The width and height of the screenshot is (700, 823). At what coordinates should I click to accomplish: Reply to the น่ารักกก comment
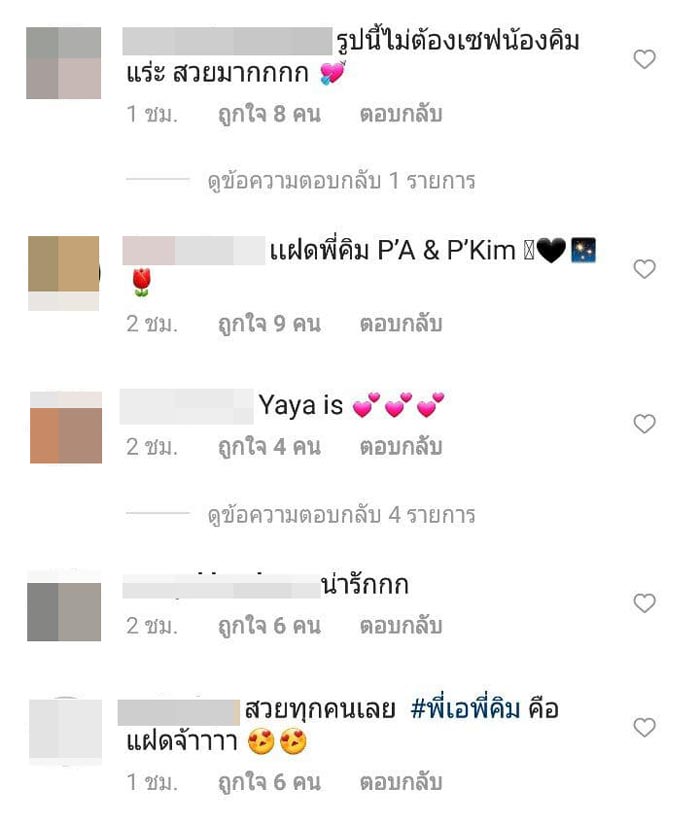tap(401, 626)
